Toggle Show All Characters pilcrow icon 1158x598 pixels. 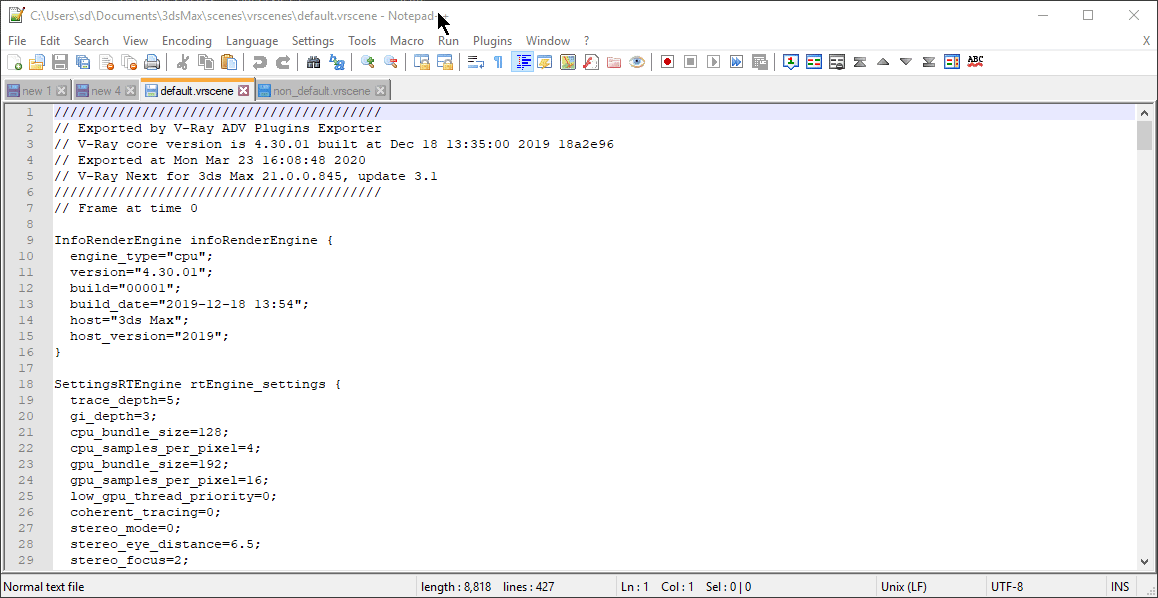click(499, 62)
